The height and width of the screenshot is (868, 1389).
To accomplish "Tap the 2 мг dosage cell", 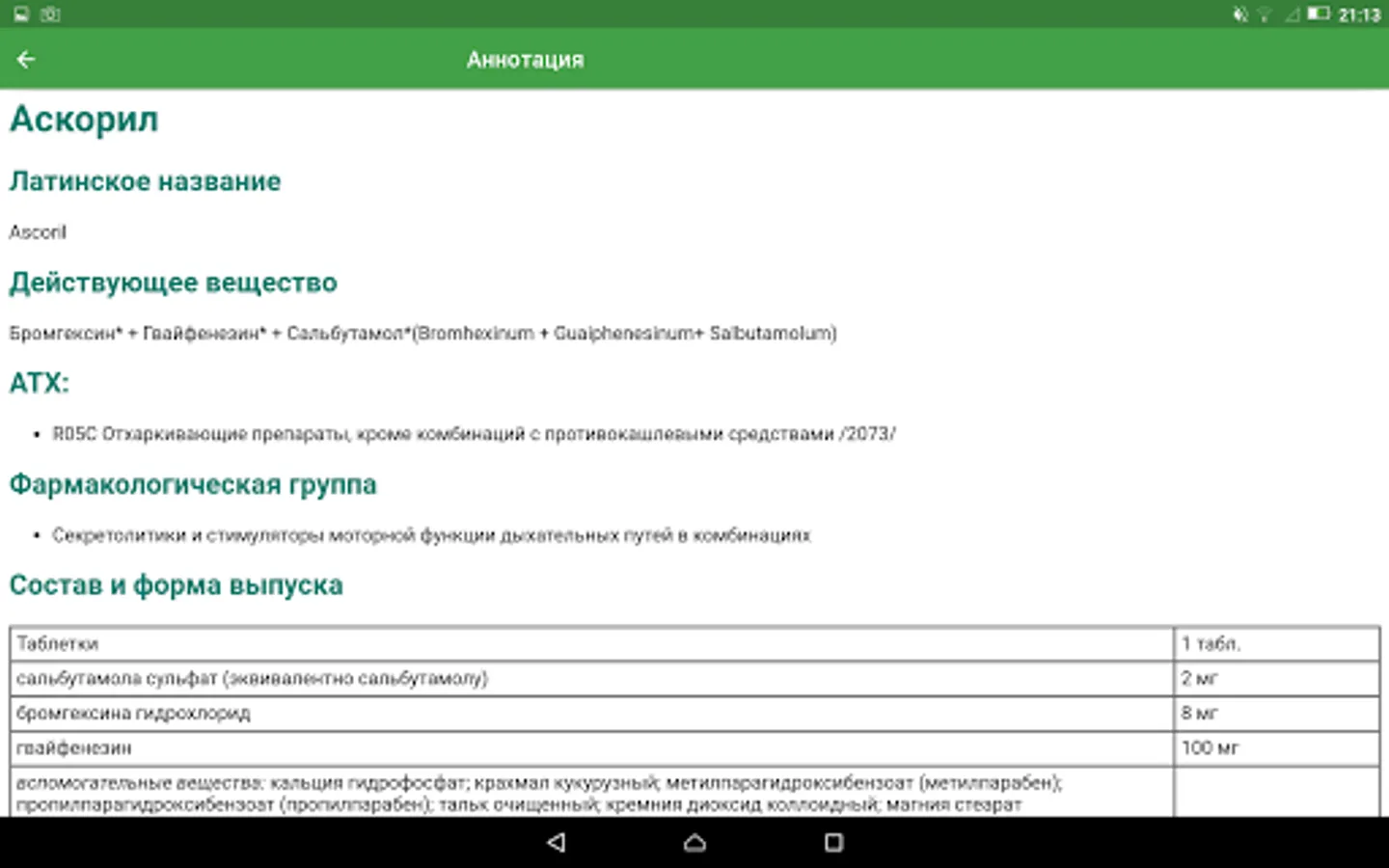I will [1277, 679].
